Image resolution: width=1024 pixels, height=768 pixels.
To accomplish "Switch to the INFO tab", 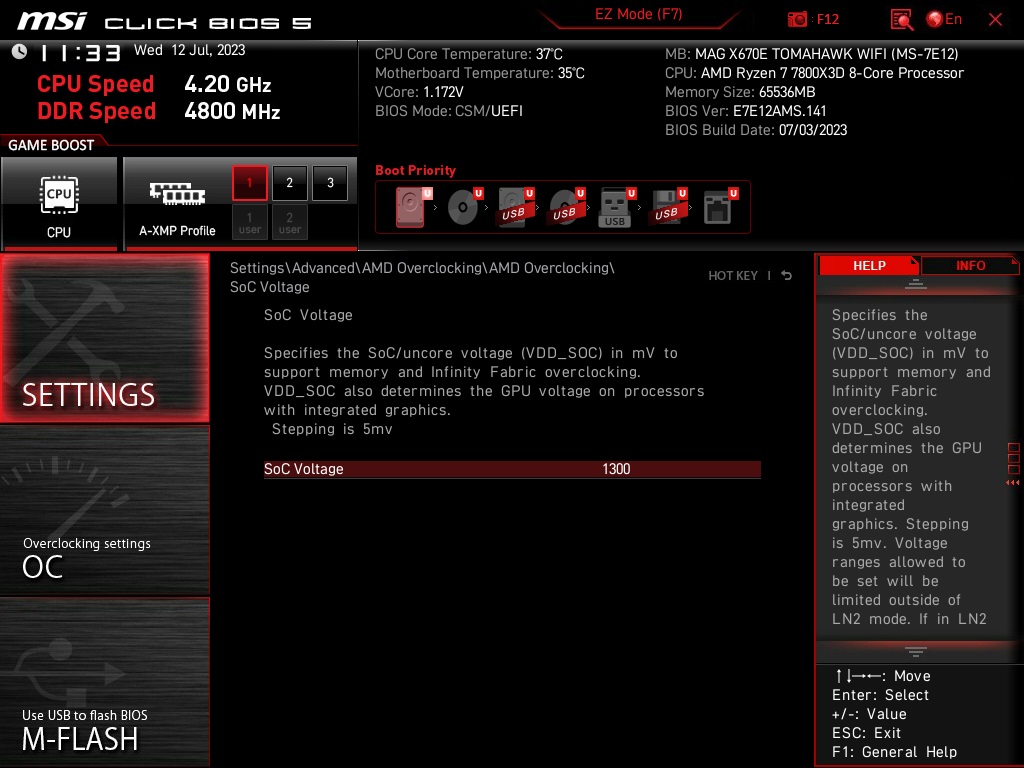I will (970, 266).
